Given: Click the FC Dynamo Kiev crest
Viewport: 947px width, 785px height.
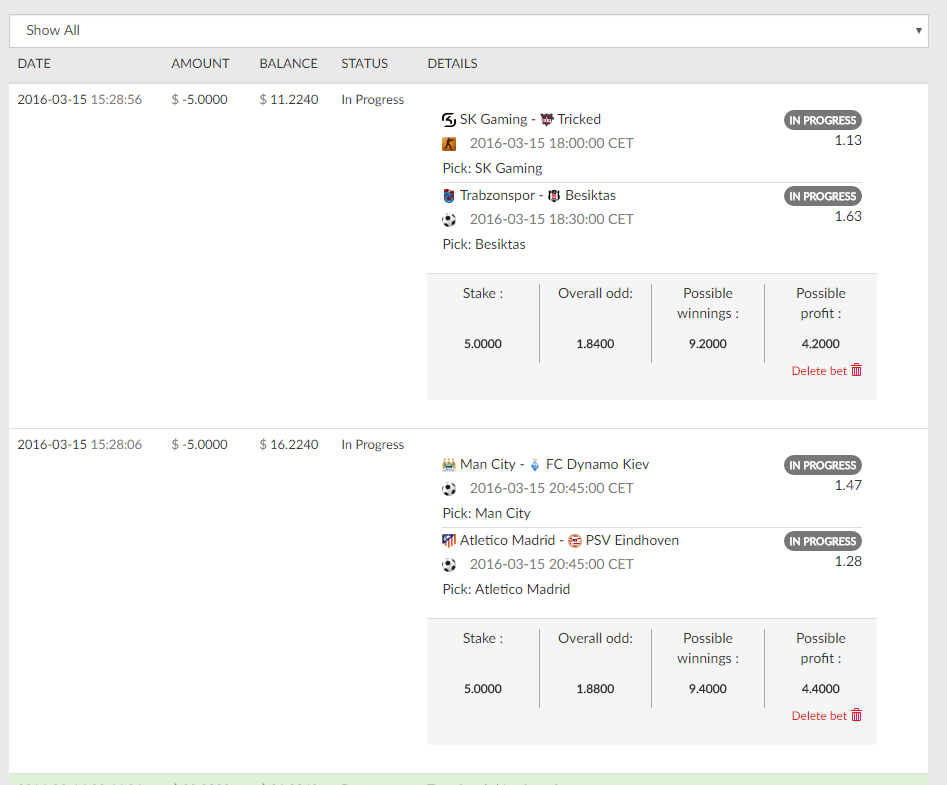Looking at the screenshot, I should tap(535, 464).
